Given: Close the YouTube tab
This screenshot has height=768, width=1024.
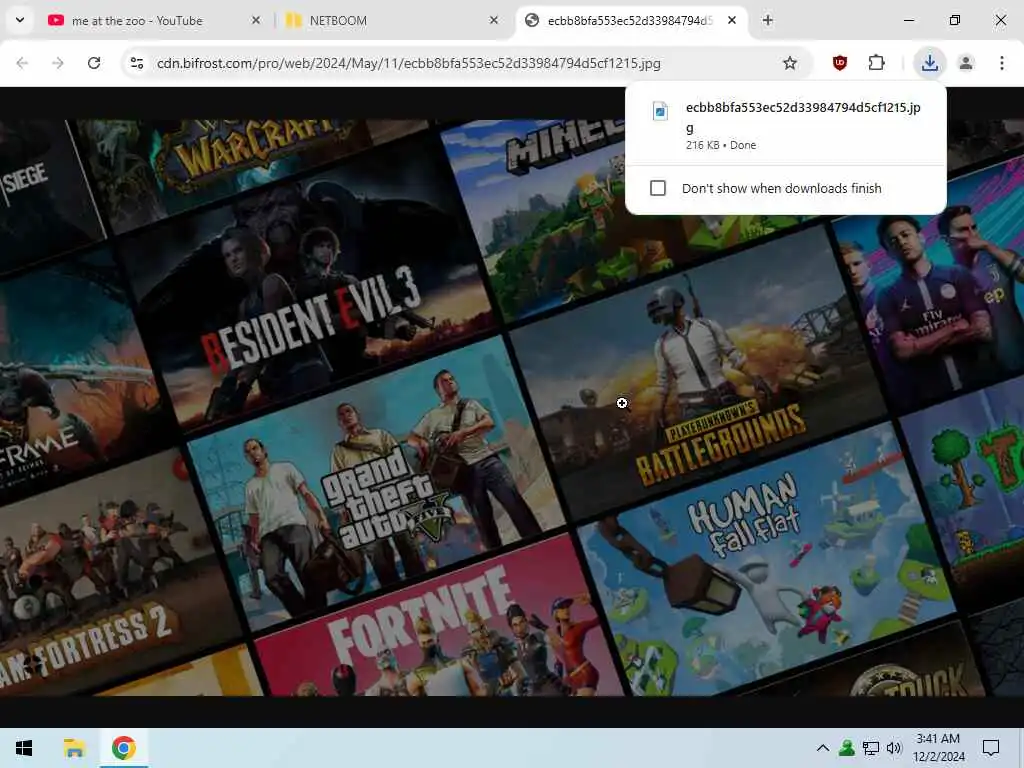Looking at the screenshot, I should [x=256, y=20].
